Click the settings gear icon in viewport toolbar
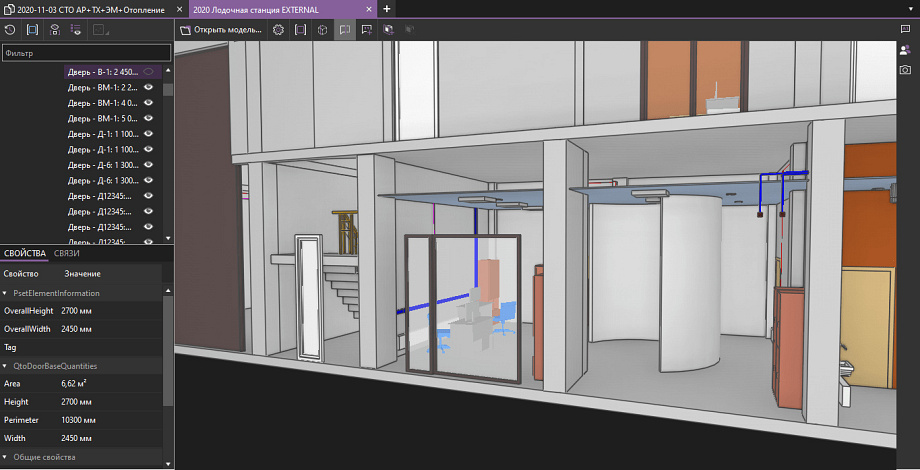This screenshot has height=470, width=920. [278, 30]
